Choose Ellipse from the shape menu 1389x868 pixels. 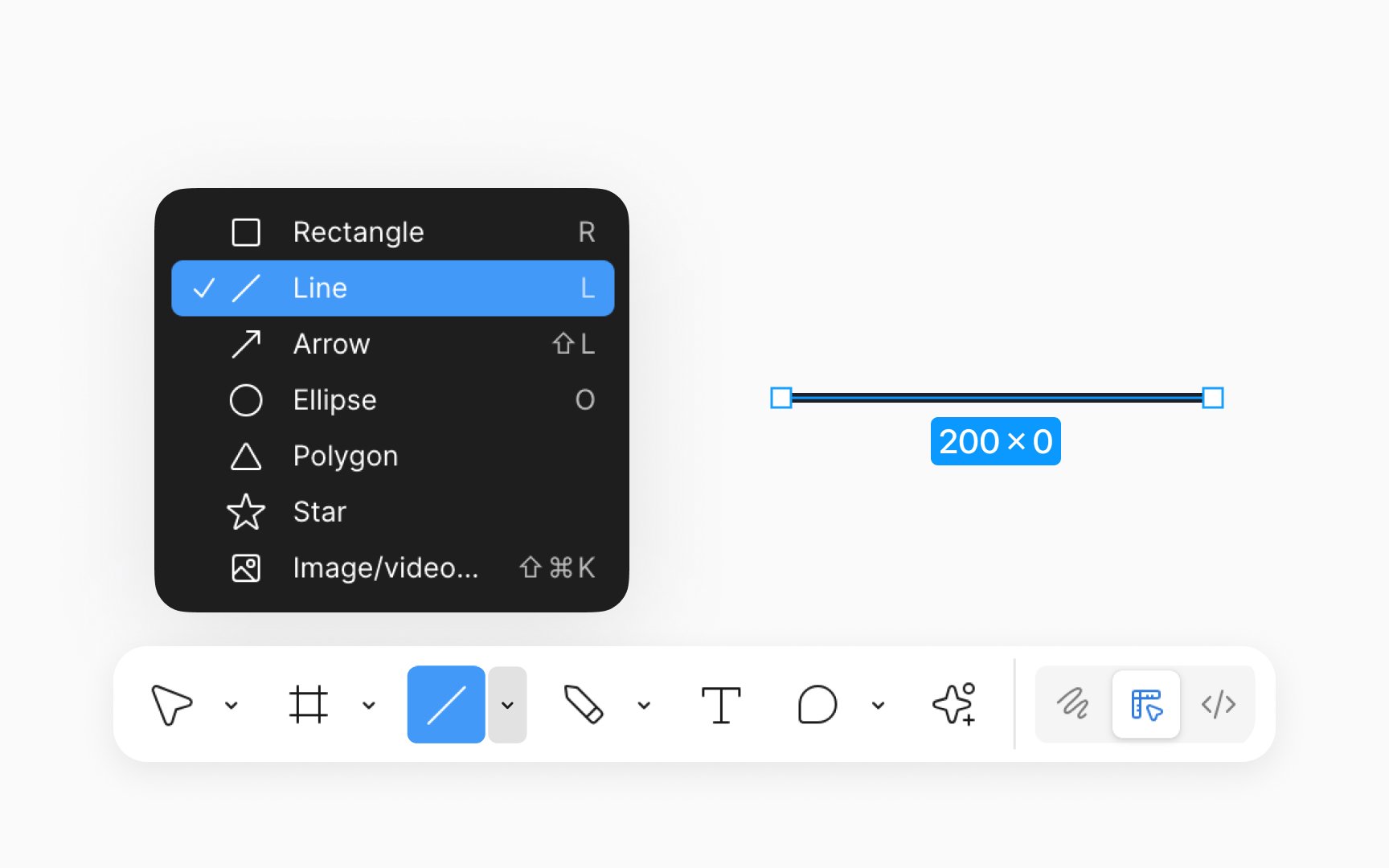pos(393,400)
